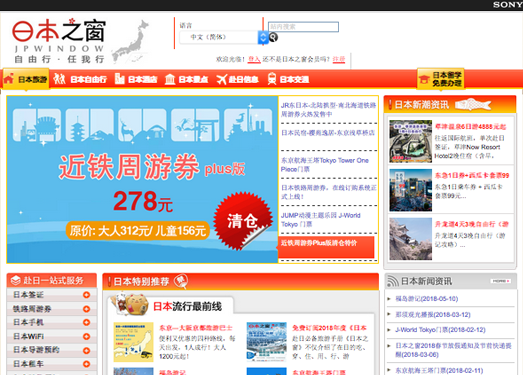Open news item J-World Tokyo门票(2018-02-12)

[x=440, y=330]
